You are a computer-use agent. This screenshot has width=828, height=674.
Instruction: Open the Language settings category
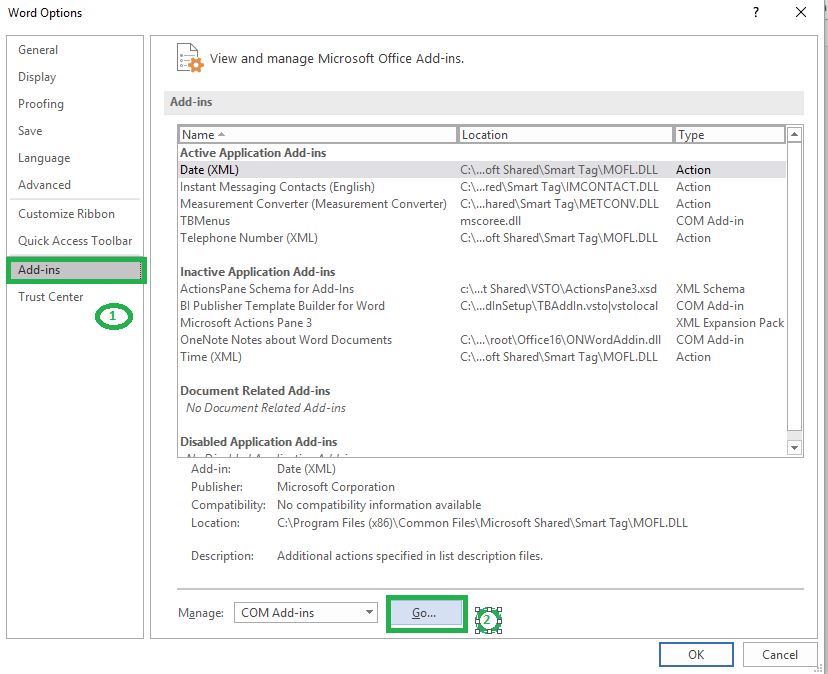[44, 158]
